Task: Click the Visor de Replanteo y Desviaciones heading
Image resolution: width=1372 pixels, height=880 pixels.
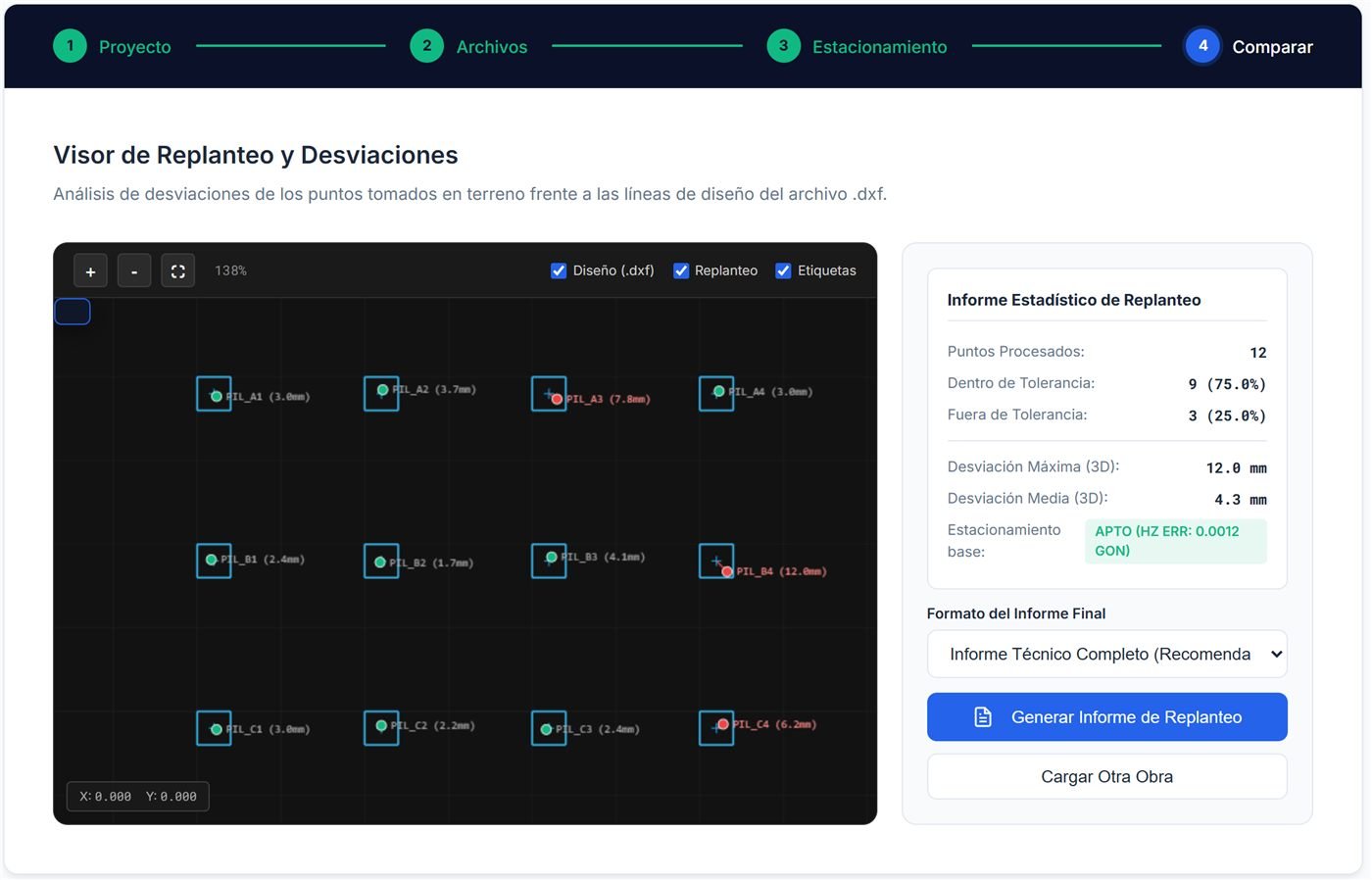Action: click(256, 155)
